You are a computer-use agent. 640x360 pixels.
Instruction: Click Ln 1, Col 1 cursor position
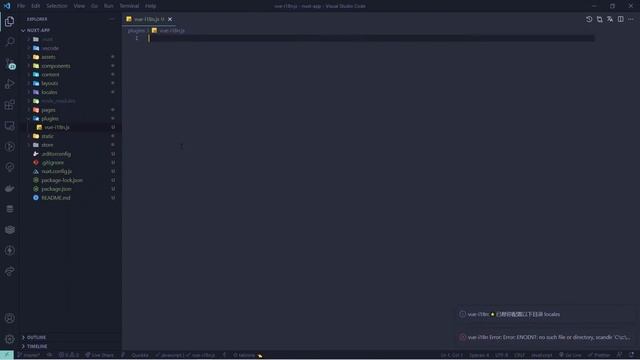pos(451,355)
